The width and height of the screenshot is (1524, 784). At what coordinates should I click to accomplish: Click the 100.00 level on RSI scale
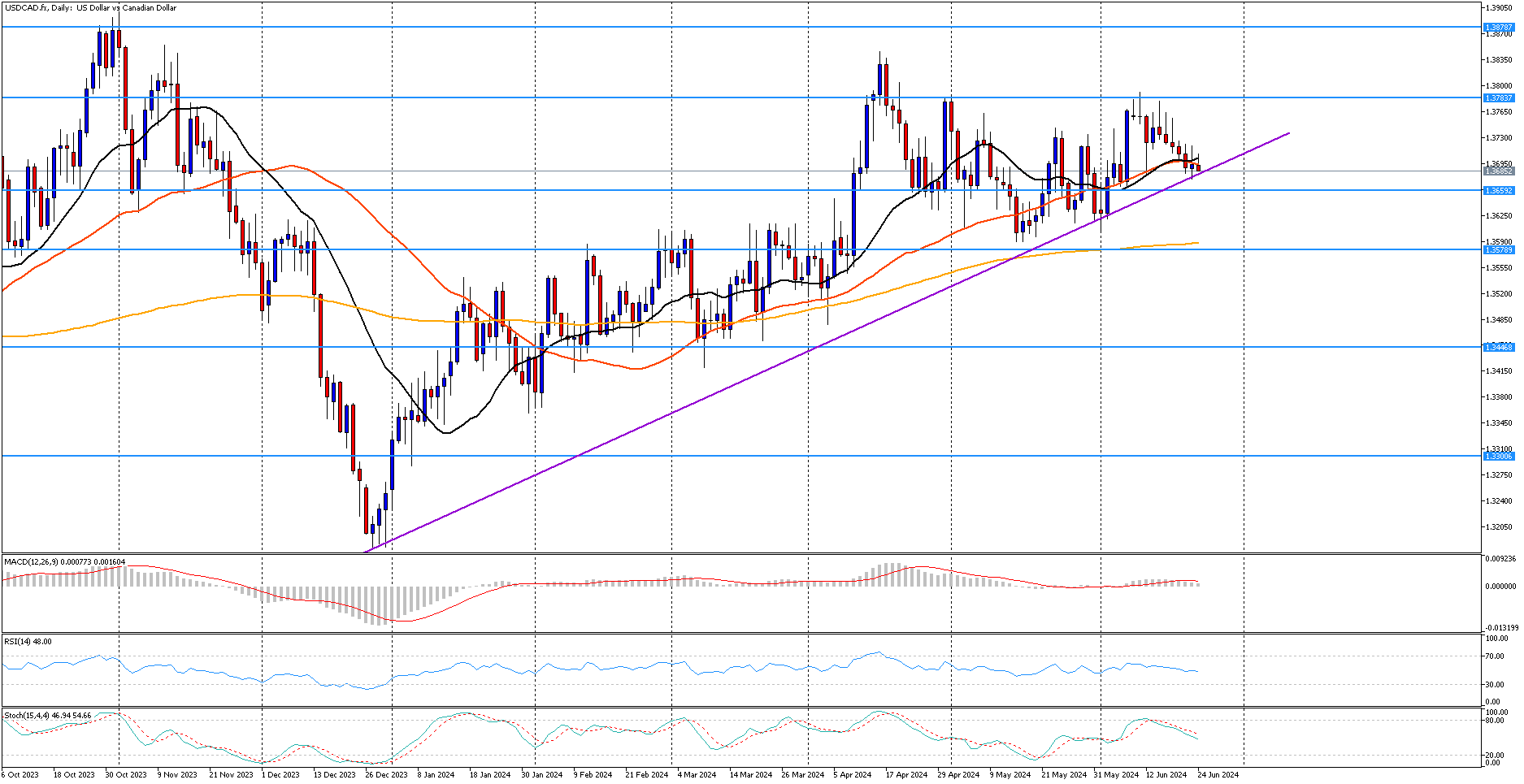pos(1494,639)
